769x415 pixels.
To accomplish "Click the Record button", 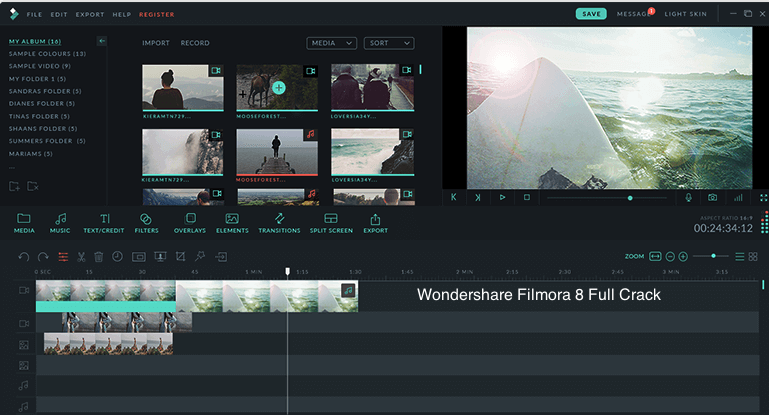I will coord(195,43).
